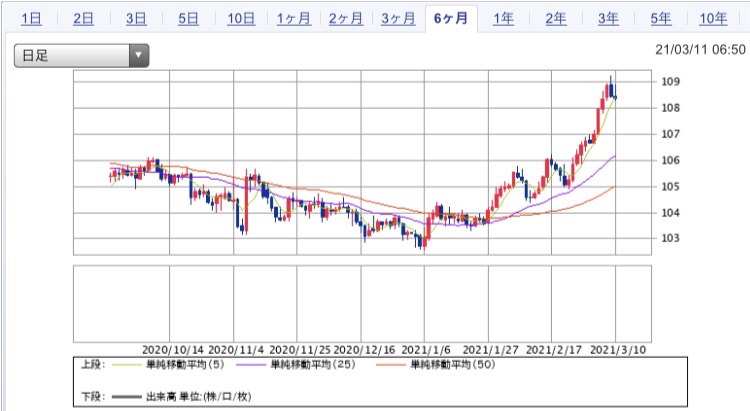Viewport: 750px width, 411px height.
Task: Switch to the 1年 period tab
Action: [503, 19]
